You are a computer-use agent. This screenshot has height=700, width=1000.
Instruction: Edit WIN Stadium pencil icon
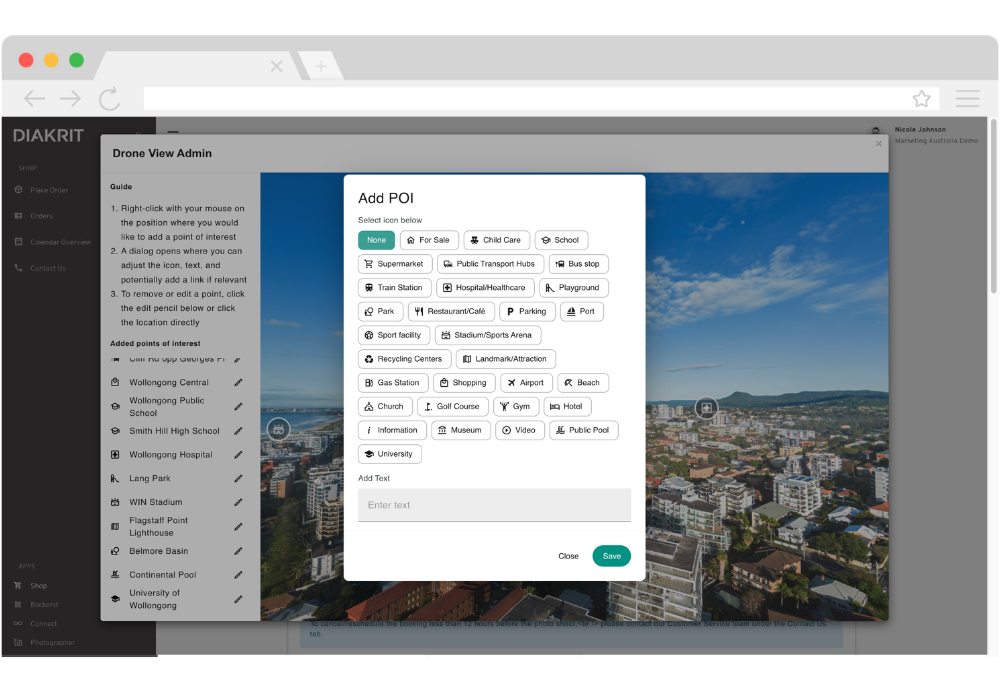pyautogui.click(x=238, y=502)
